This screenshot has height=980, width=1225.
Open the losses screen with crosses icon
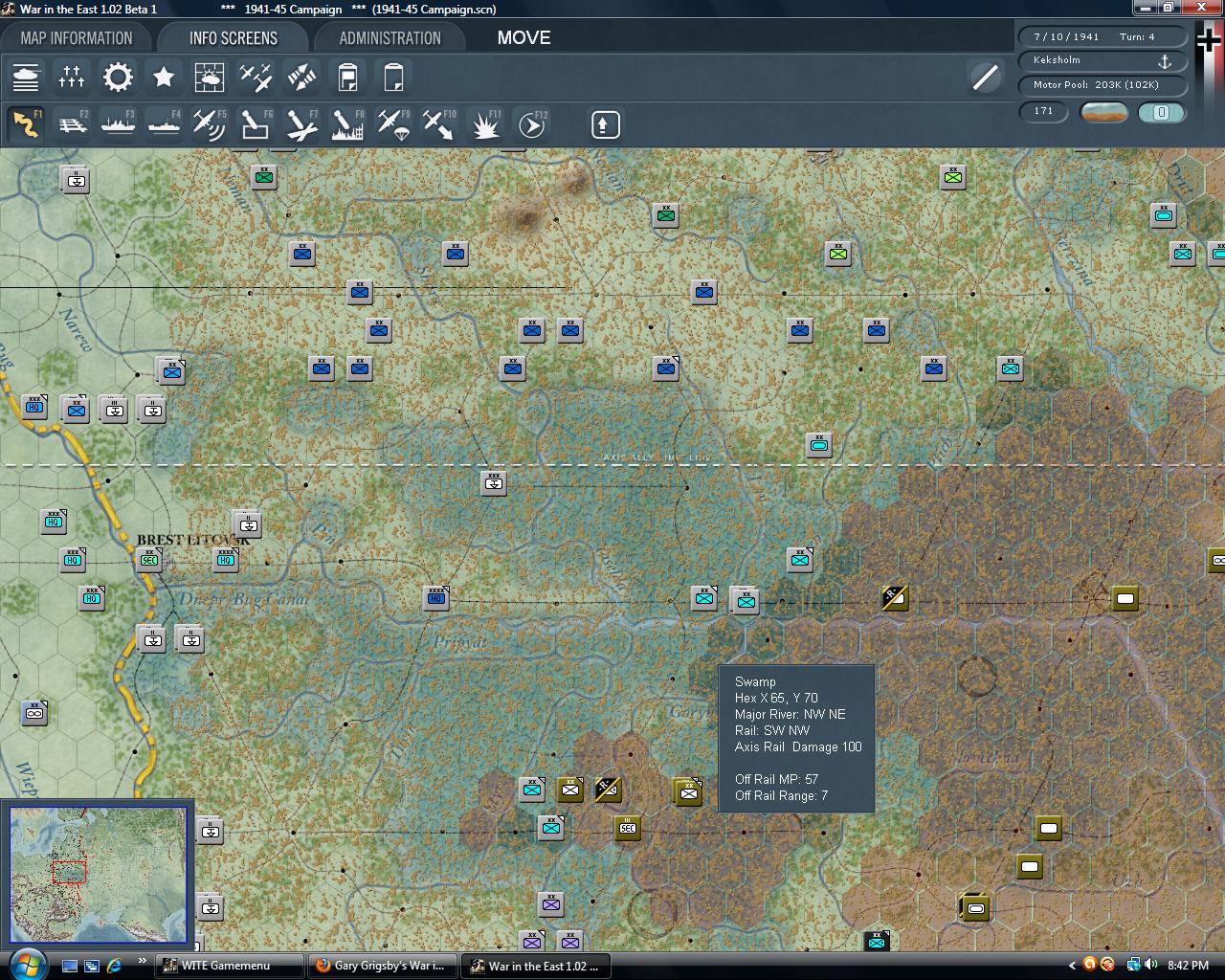(x=72, y=77)
